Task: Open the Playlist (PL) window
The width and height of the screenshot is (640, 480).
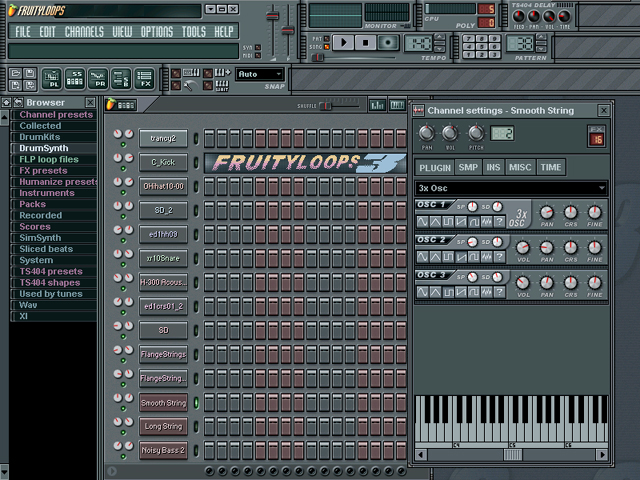Action: 52,78
